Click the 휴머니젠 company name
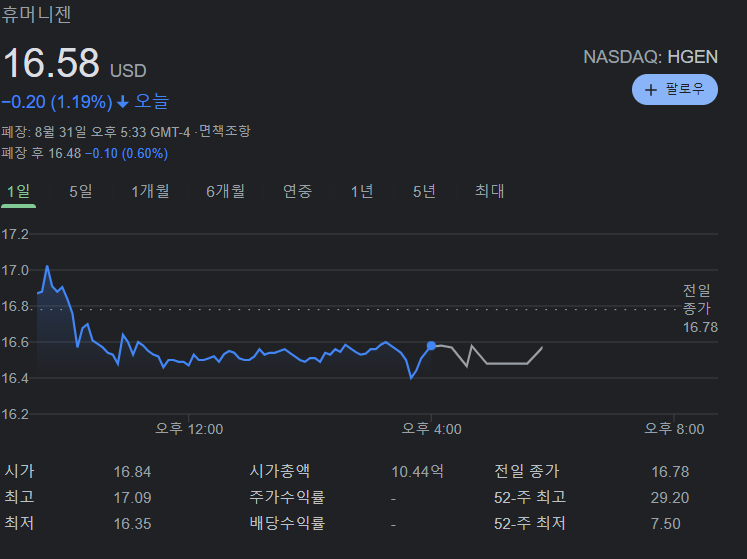Viewport: 747px width, 559px height. [x=36, y=14]
